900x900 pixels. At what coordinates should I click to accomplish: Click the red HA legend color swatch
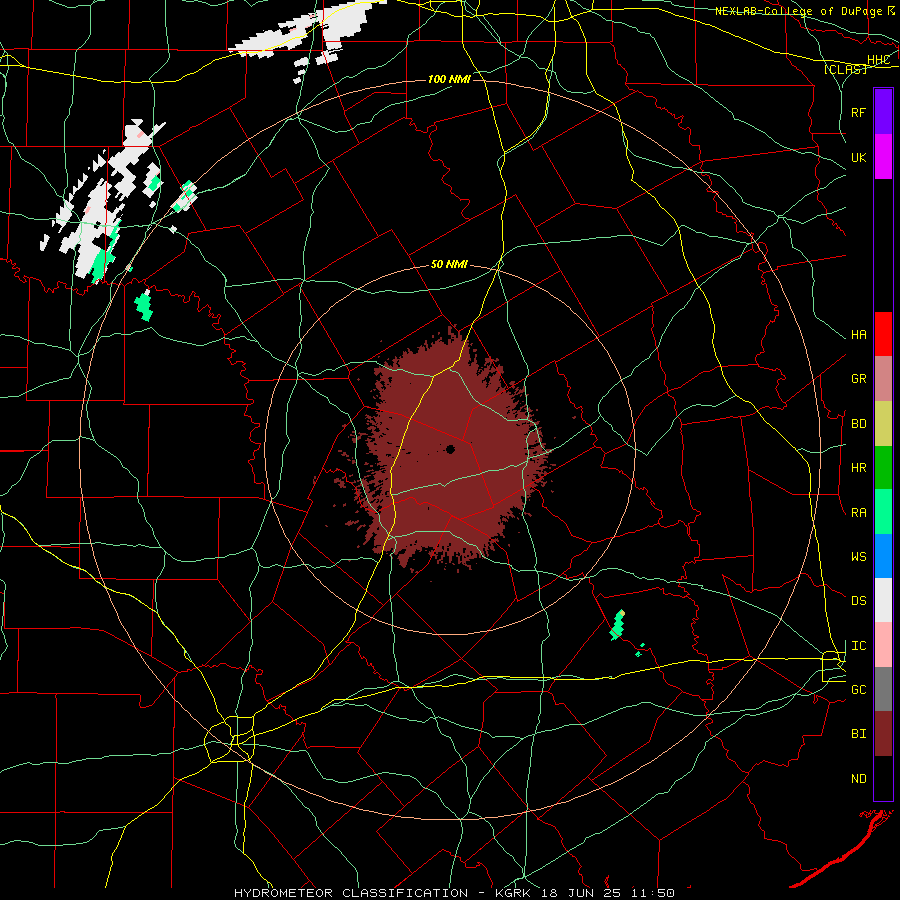[x=883, y=334]
